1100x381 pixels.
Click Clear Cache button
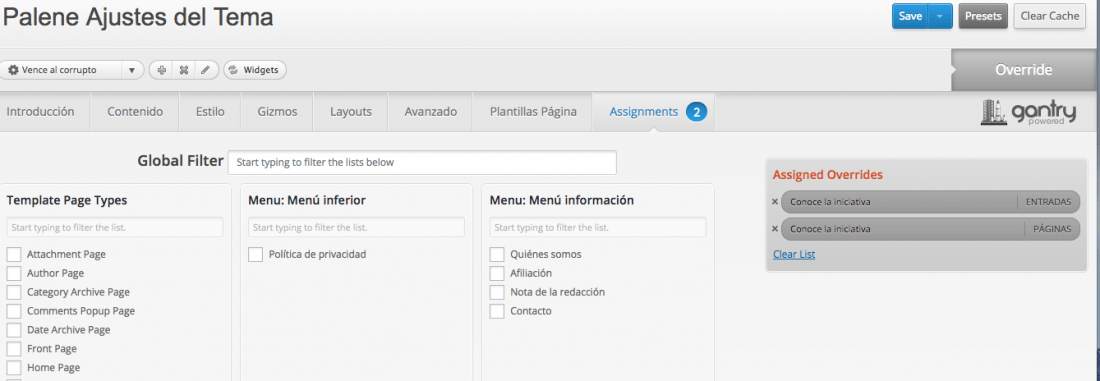click(x=1049, y=16)
